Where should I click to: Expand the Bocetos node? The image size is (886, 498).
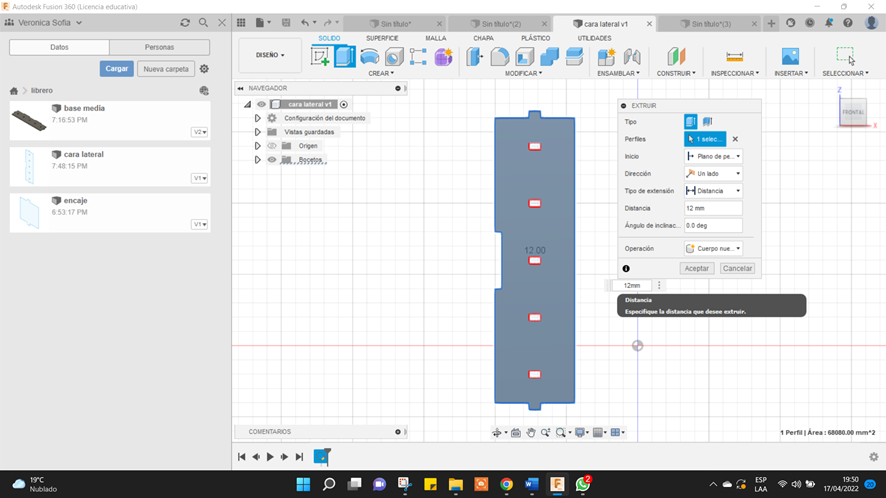(x=257, y=159)
